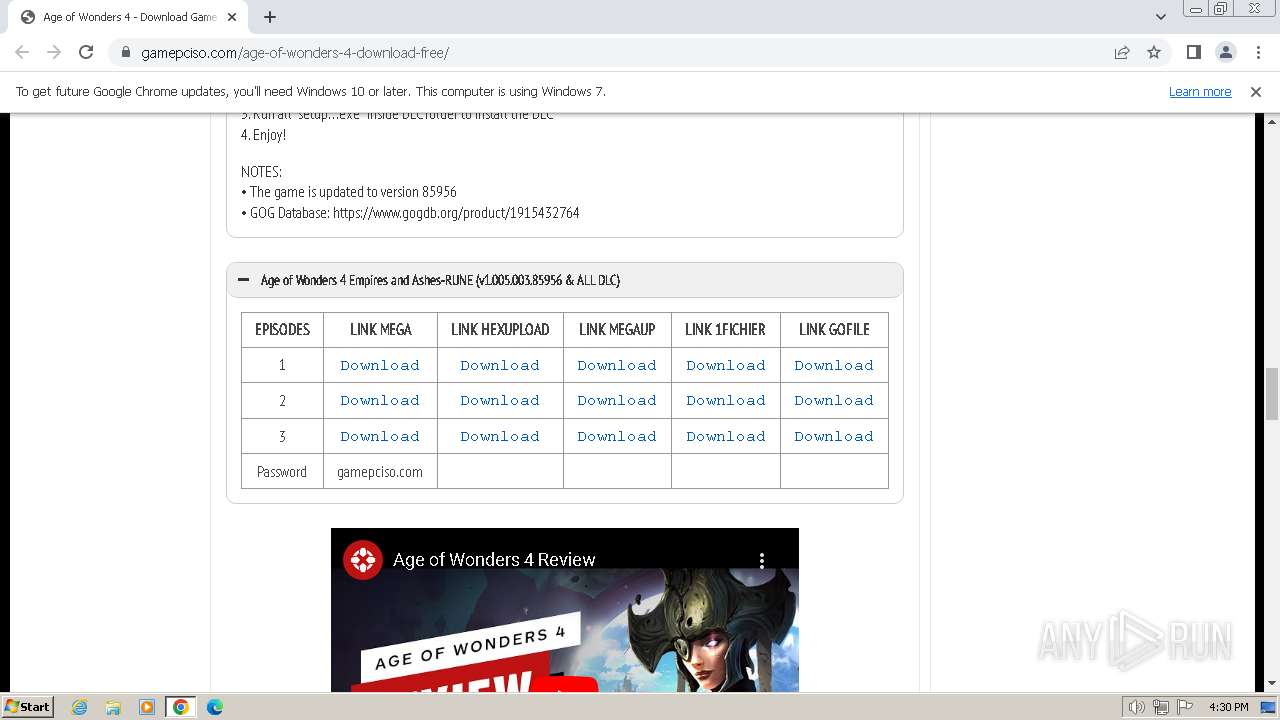Download episode 3 from HEXUPLOAD
1280x720 pixels.
pyautogui.click(x=500, y=436)
